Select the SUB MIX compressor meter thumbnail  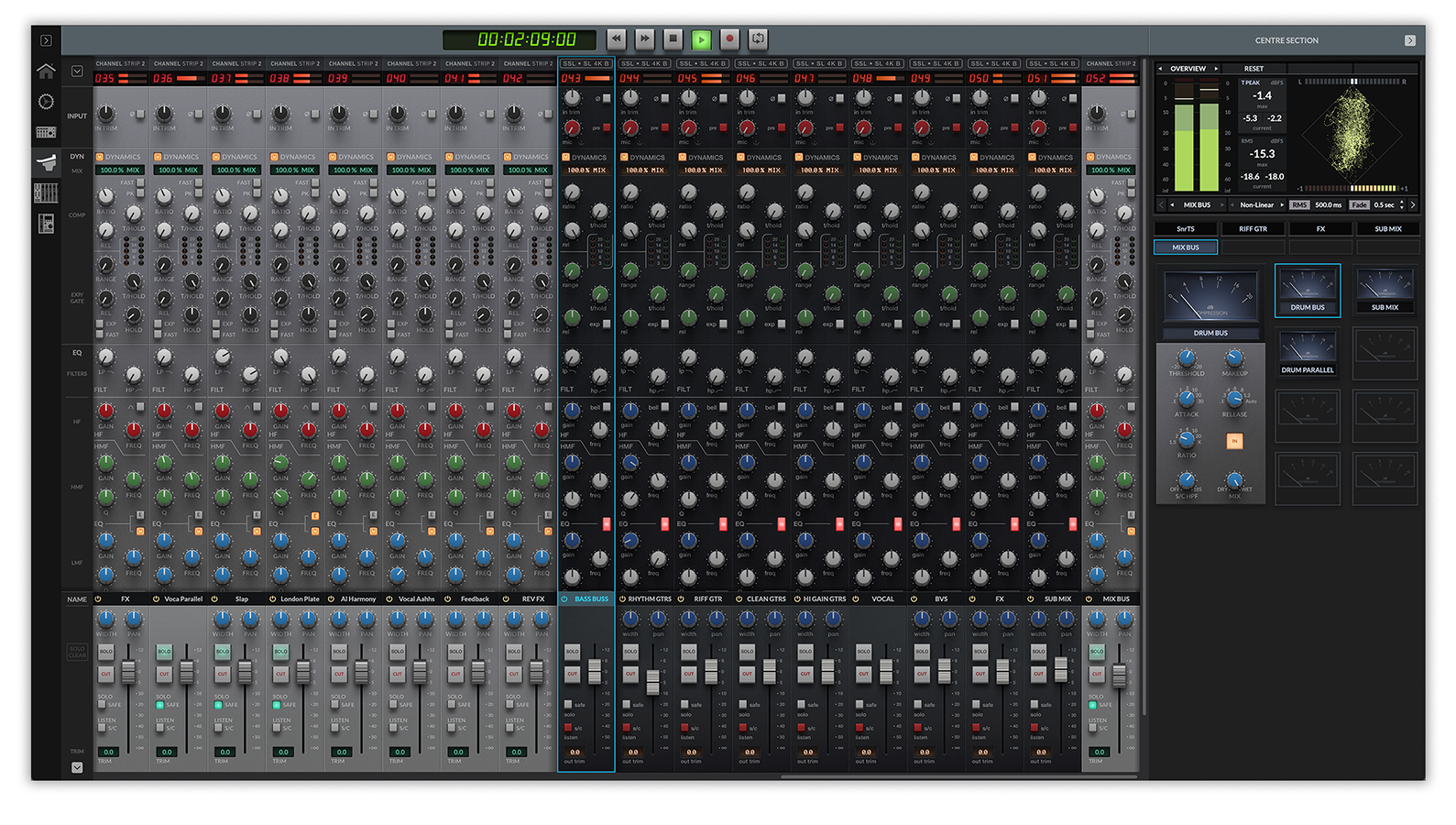(1385, 291)
